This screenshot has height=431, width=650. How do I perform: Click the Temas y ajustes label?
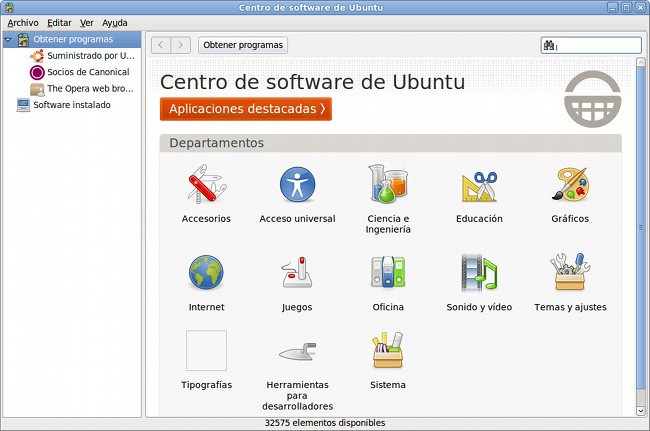click(570, 307)
